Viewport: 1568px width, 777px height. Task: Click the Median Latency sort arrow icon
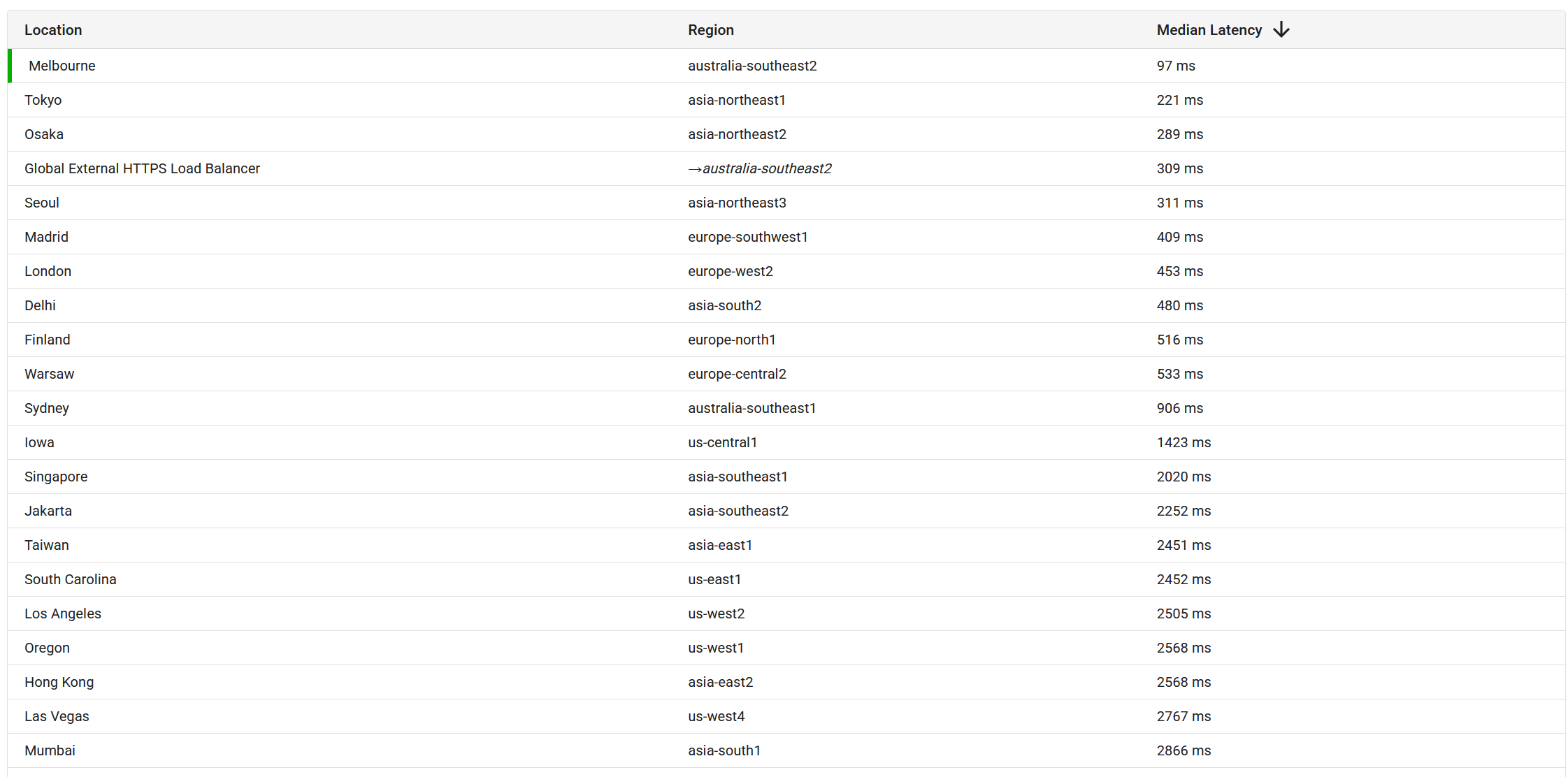[x=1281, y=29]
